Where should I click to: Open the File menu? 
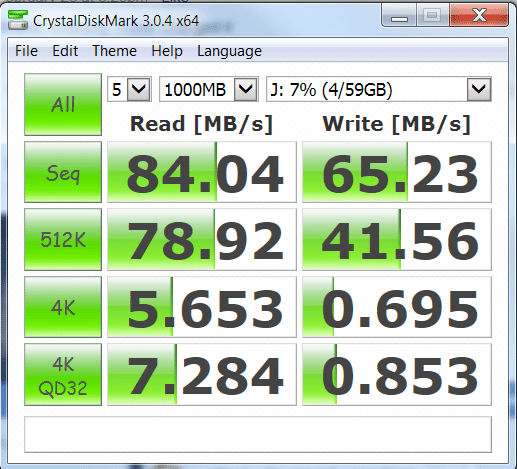point(26,51)
